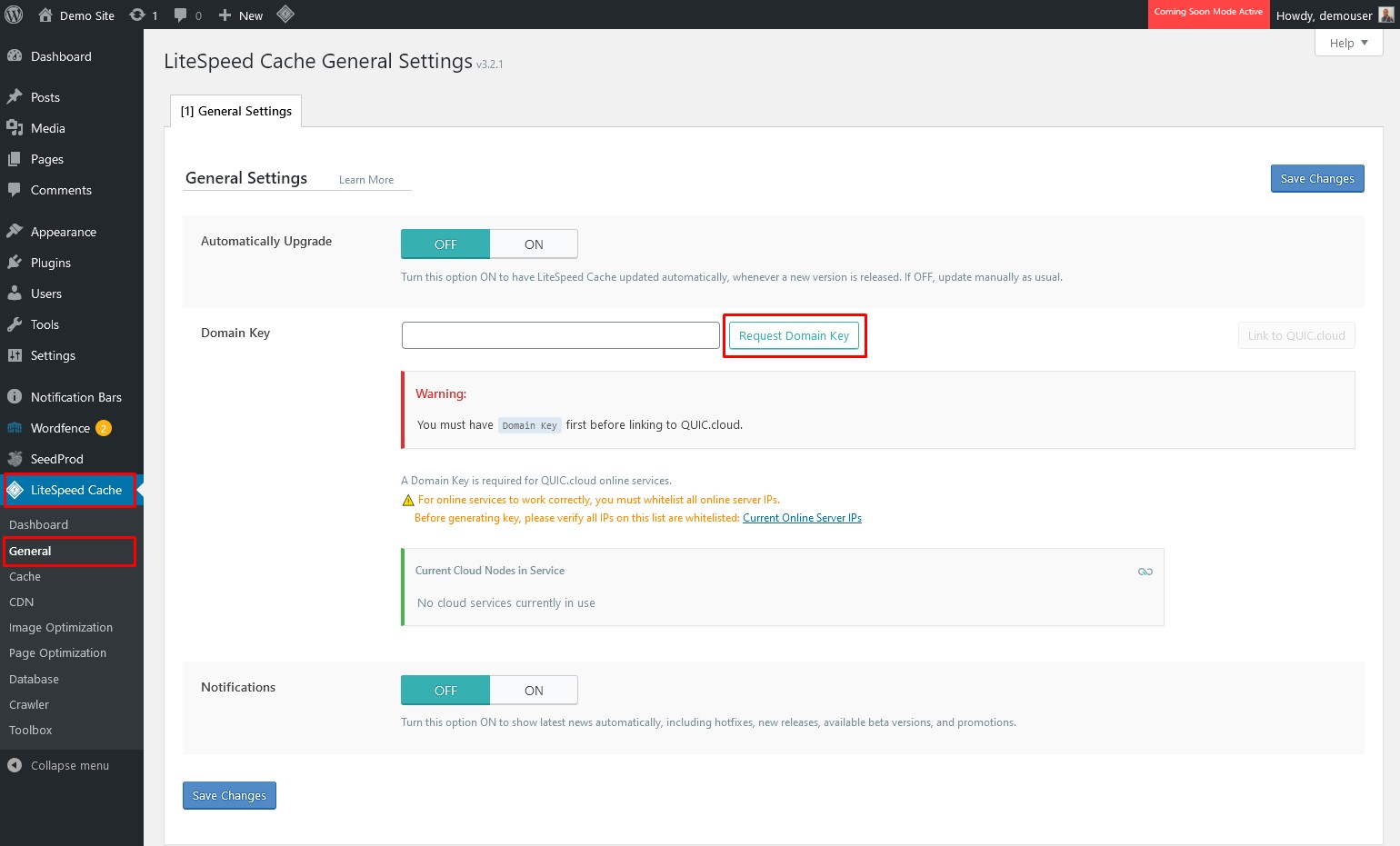Open Toolbox submenu item
The height and width of the screenshot is (846, 1400).
click(x=31, y=730)
